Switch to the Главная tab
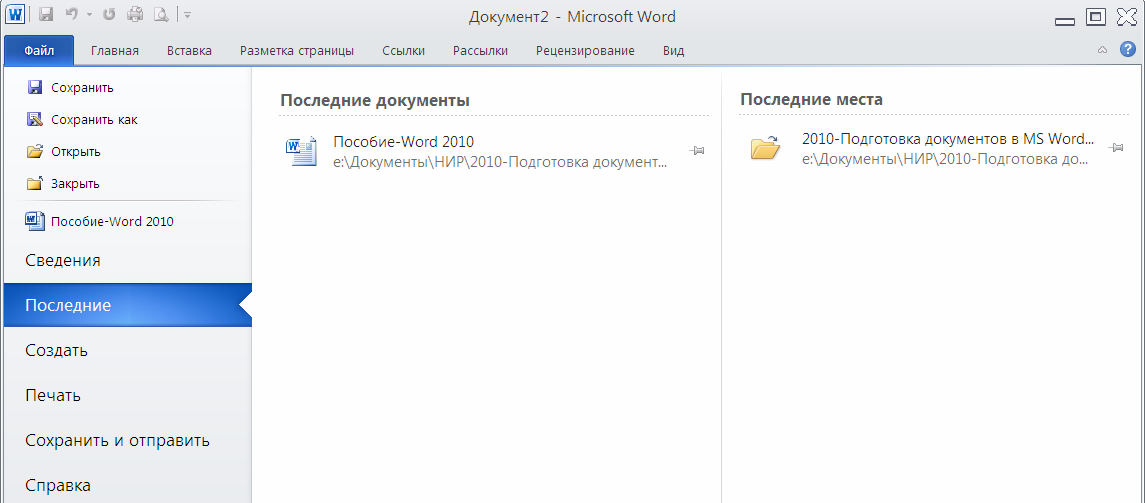The image size is (1145, 503). (115, 50)
